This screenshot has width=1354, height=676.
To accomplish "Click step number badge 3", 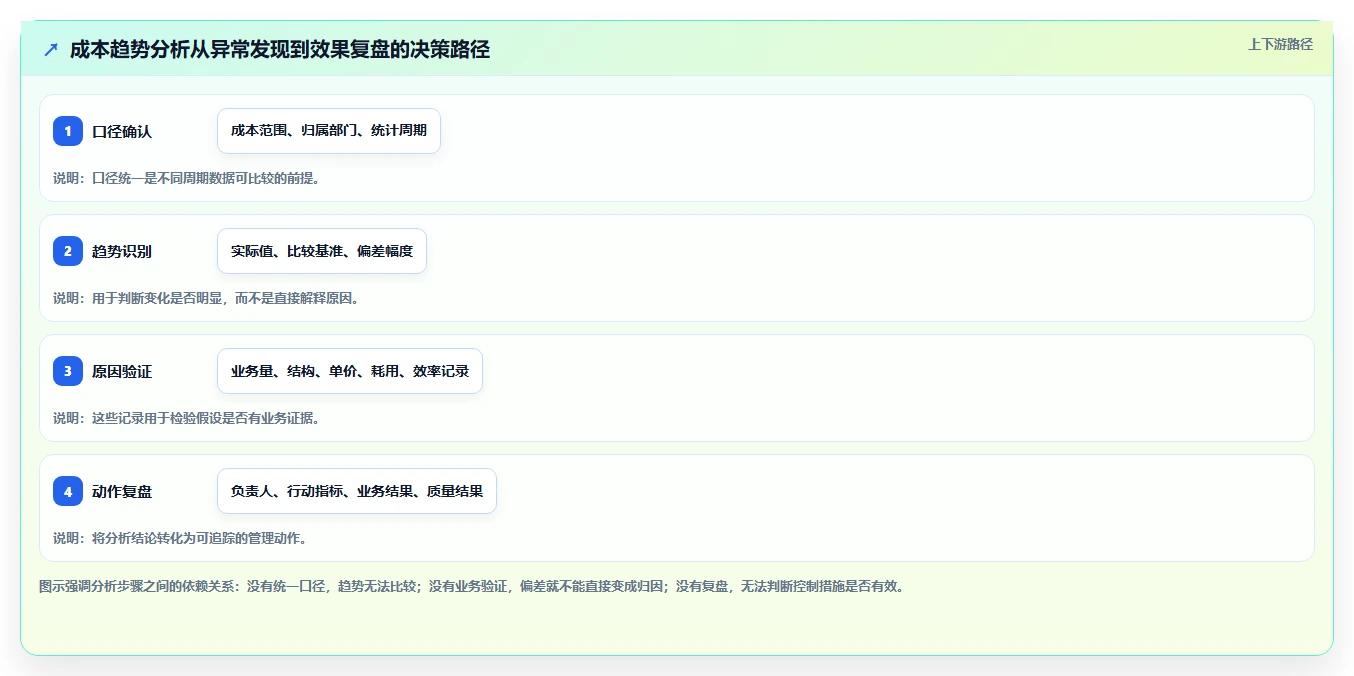I will [68, 371].
